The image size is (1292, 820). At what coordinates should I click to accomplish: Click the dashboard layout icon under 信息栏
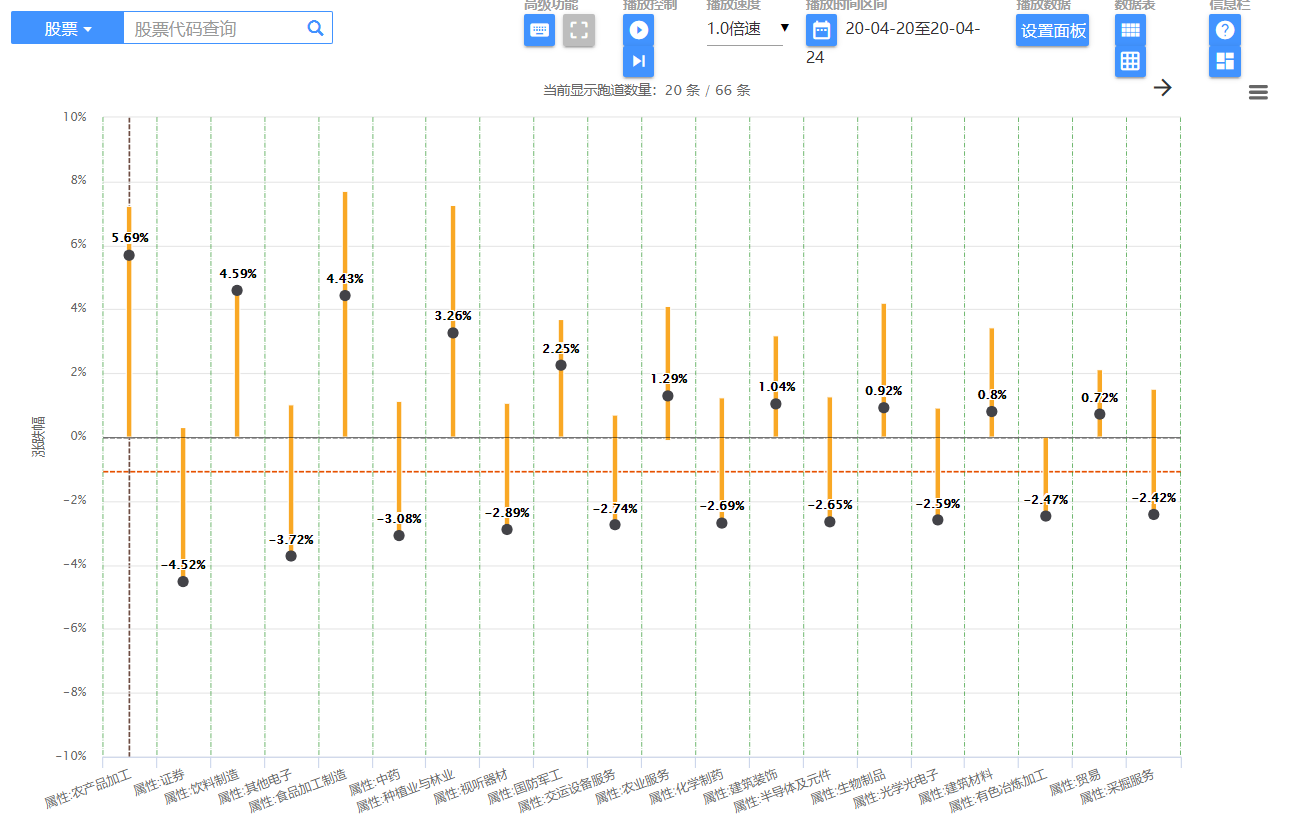[x=1224, y=61]
